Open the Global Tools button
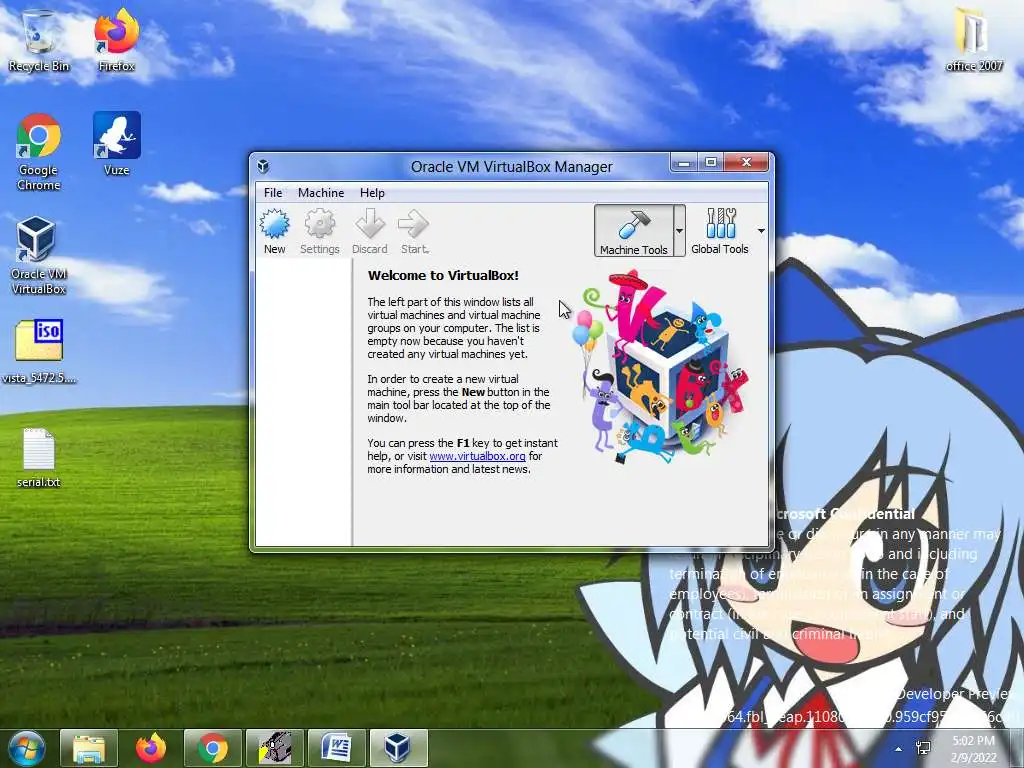 click(x=720, y=231)
